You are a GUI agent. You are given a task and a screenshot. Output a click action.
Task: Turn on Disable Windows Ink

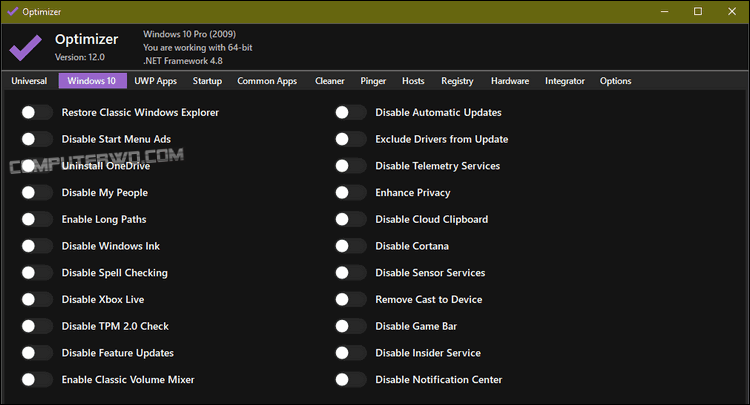[37, 246]
